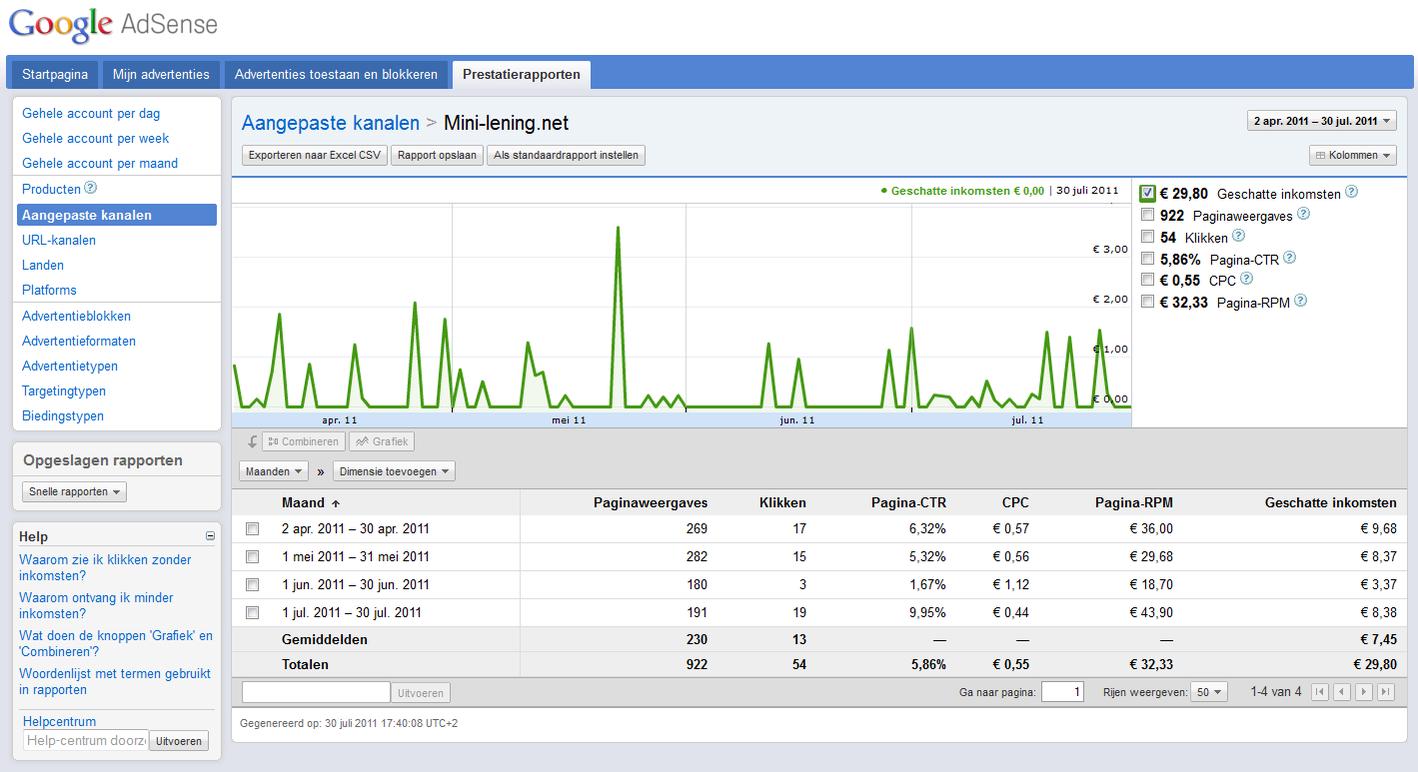Open Maanden dimension dropdown
1418x772 pixels.
coord(276,471)
